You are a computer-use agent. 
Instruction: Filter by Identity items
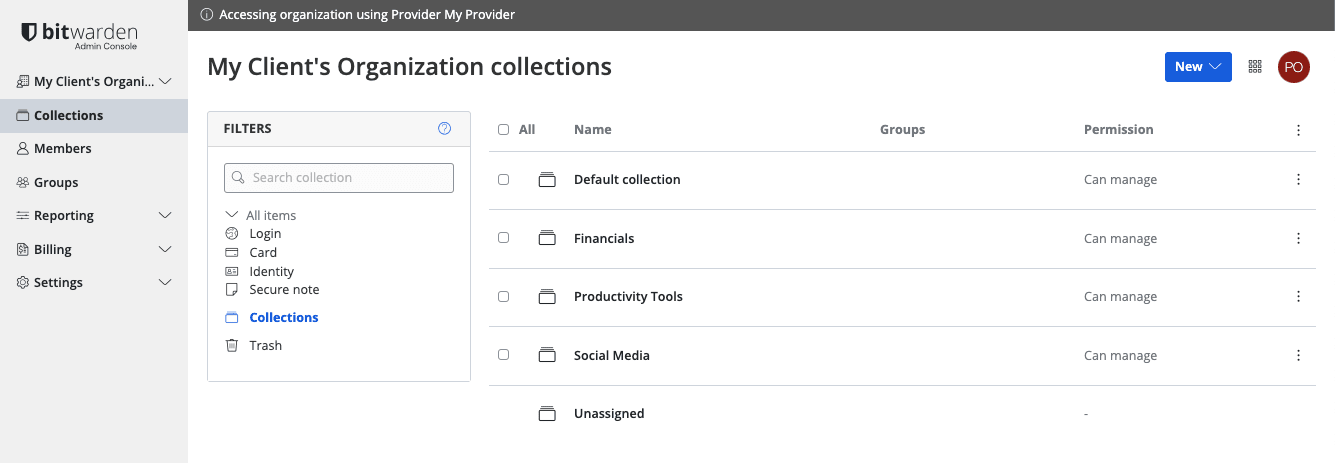pyautogui.click(x=272, y=271)
